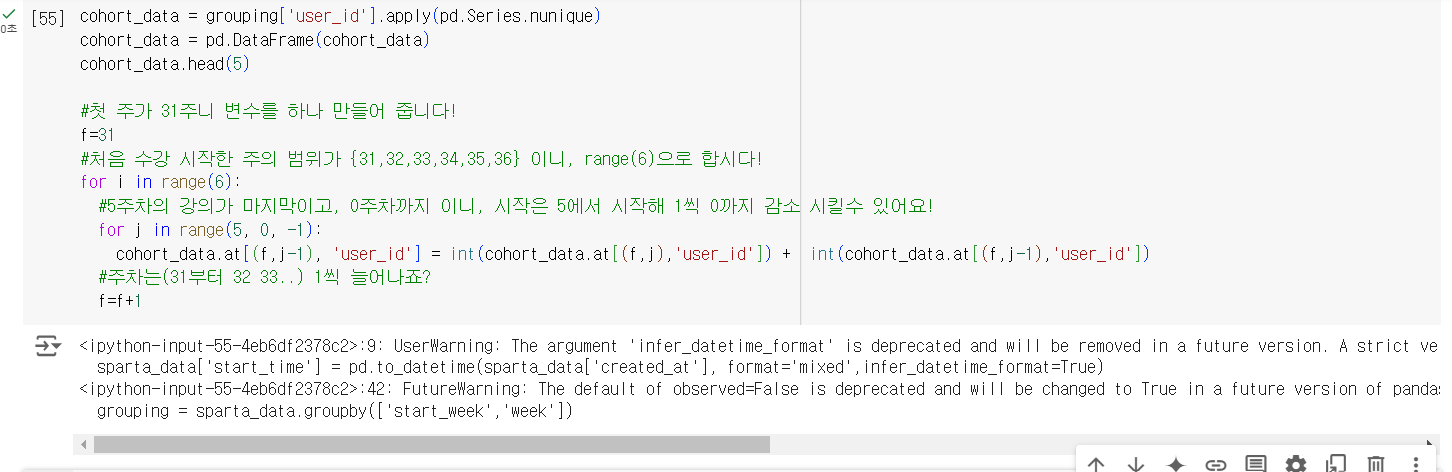Click horizontal scrollbar thumb under output
1452x472 pixels.
pos(431,443)
